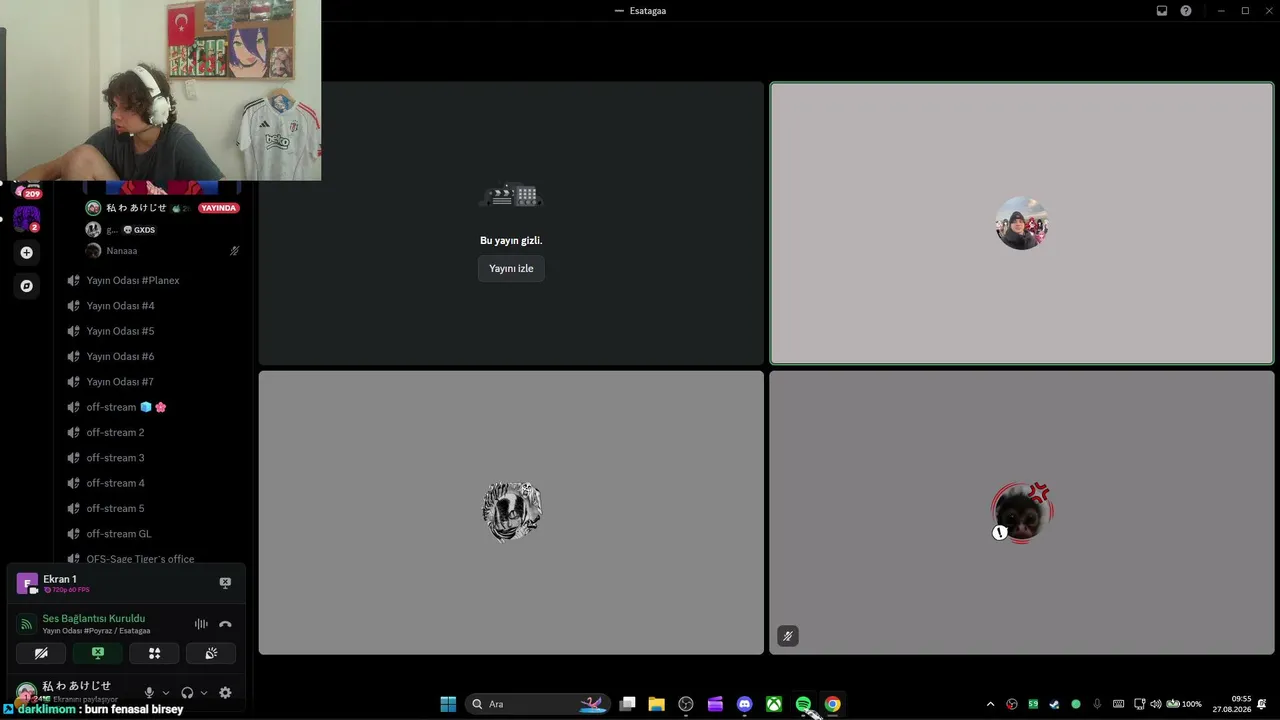This screenshot has width=1280, height=720.
Task: Open the headphone output options chevron
Action: tap(204, 692)
